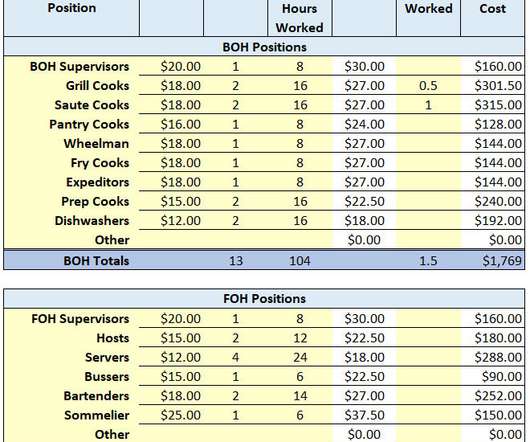The height and width of the screenshot is (442, 530).
Task: Select the Servers staff count cell 4
Action: [x=236, y=357]
